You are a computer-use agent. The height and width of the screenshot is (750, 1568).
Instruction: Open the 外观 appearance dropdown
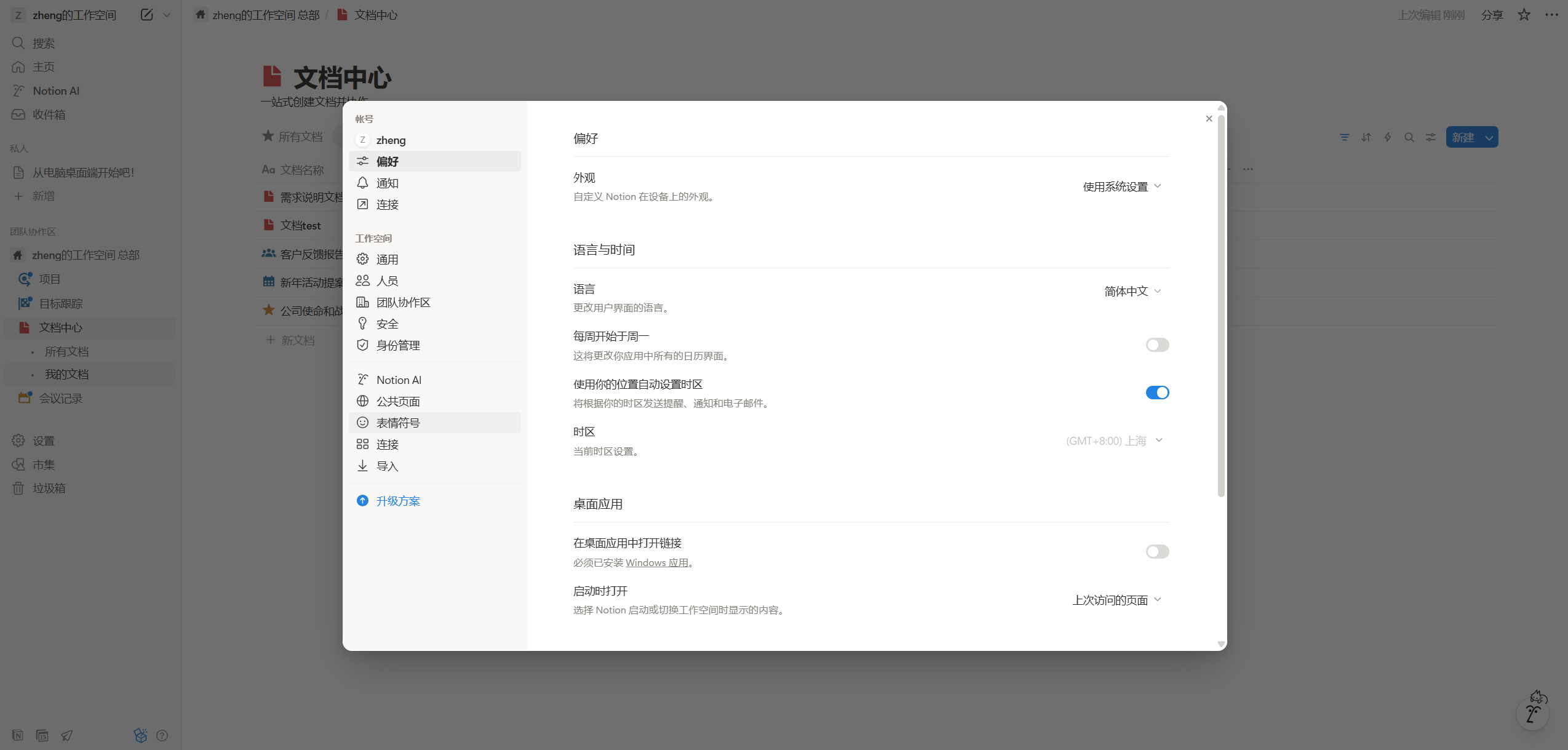coord(1121,186)
